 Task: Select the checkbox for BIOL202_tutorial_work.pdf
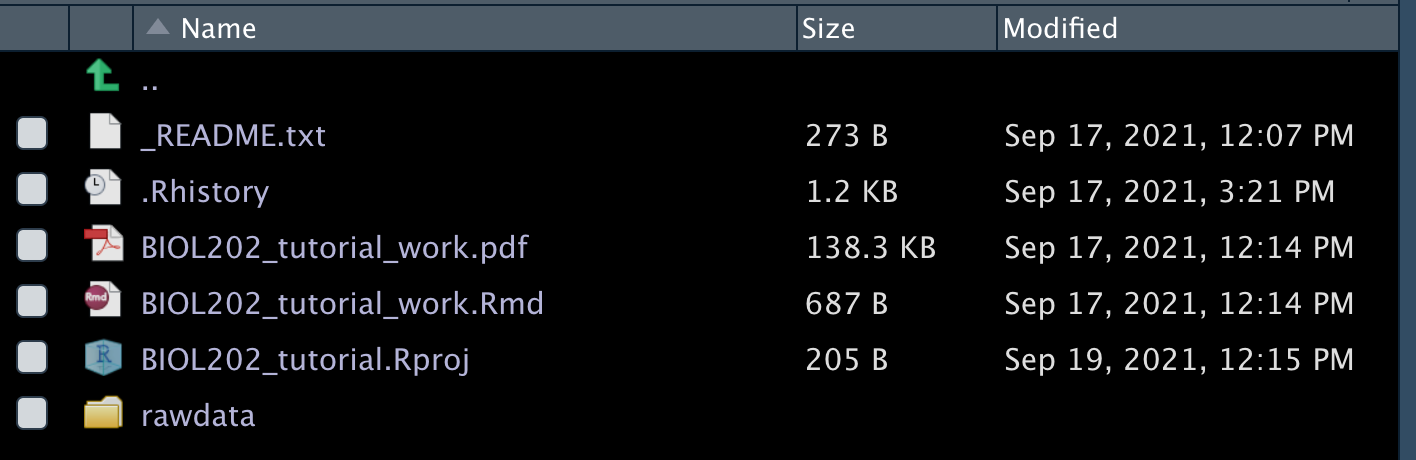pos(32,246)
